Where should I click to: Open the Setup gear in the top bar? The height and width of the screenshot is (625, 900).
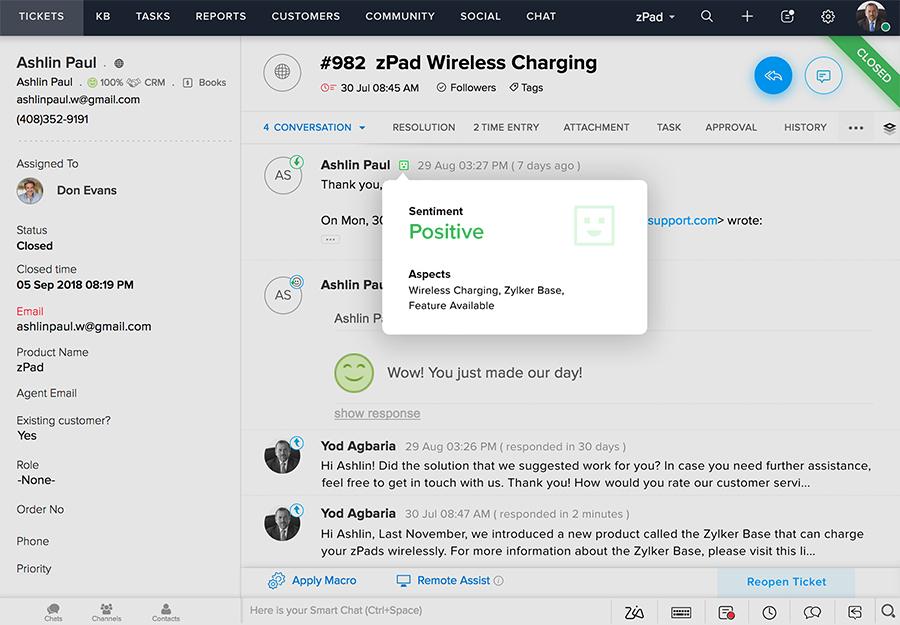click(827, 17)
